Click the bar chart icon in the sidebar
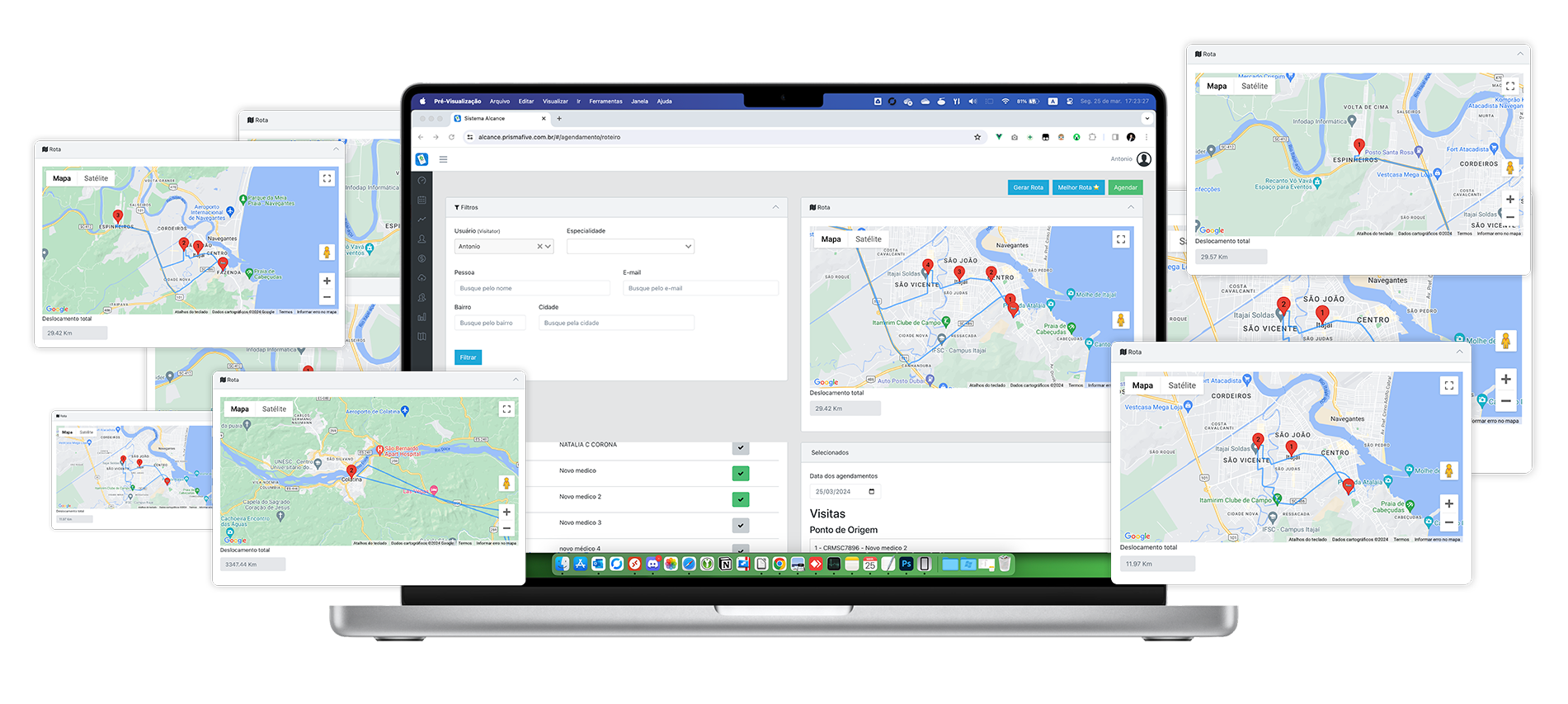This screenshot has width=1568, height=704. click(421, 317)
